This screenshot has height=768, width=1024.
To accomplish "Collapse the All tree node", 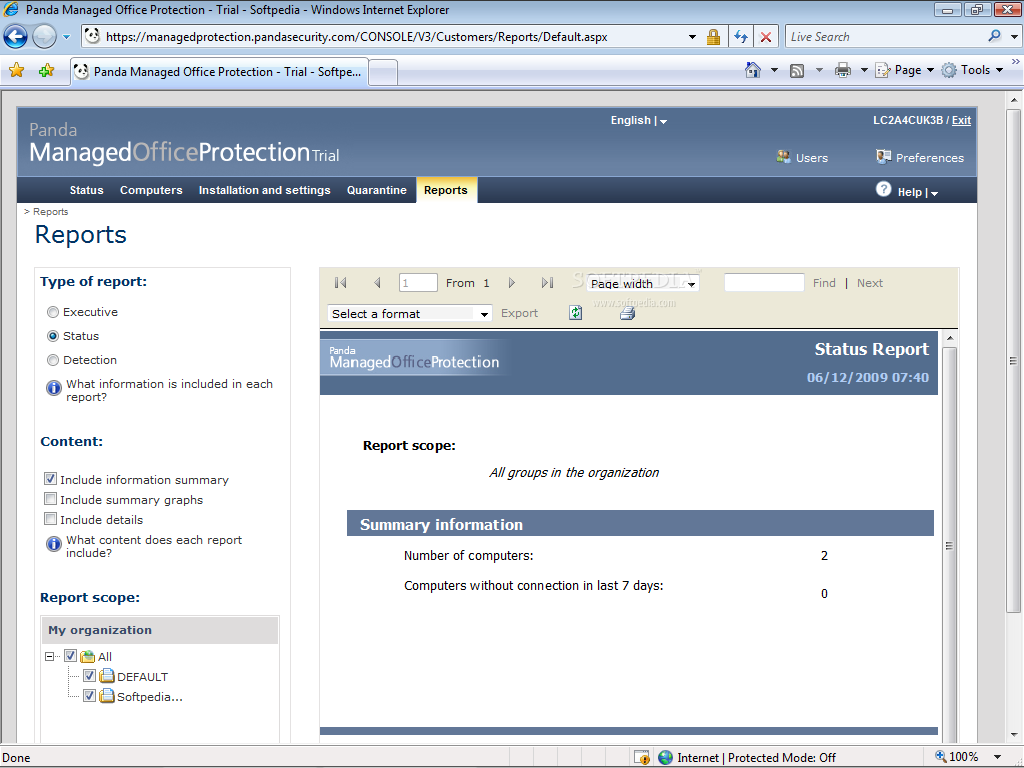I will [x=50, y=656].
